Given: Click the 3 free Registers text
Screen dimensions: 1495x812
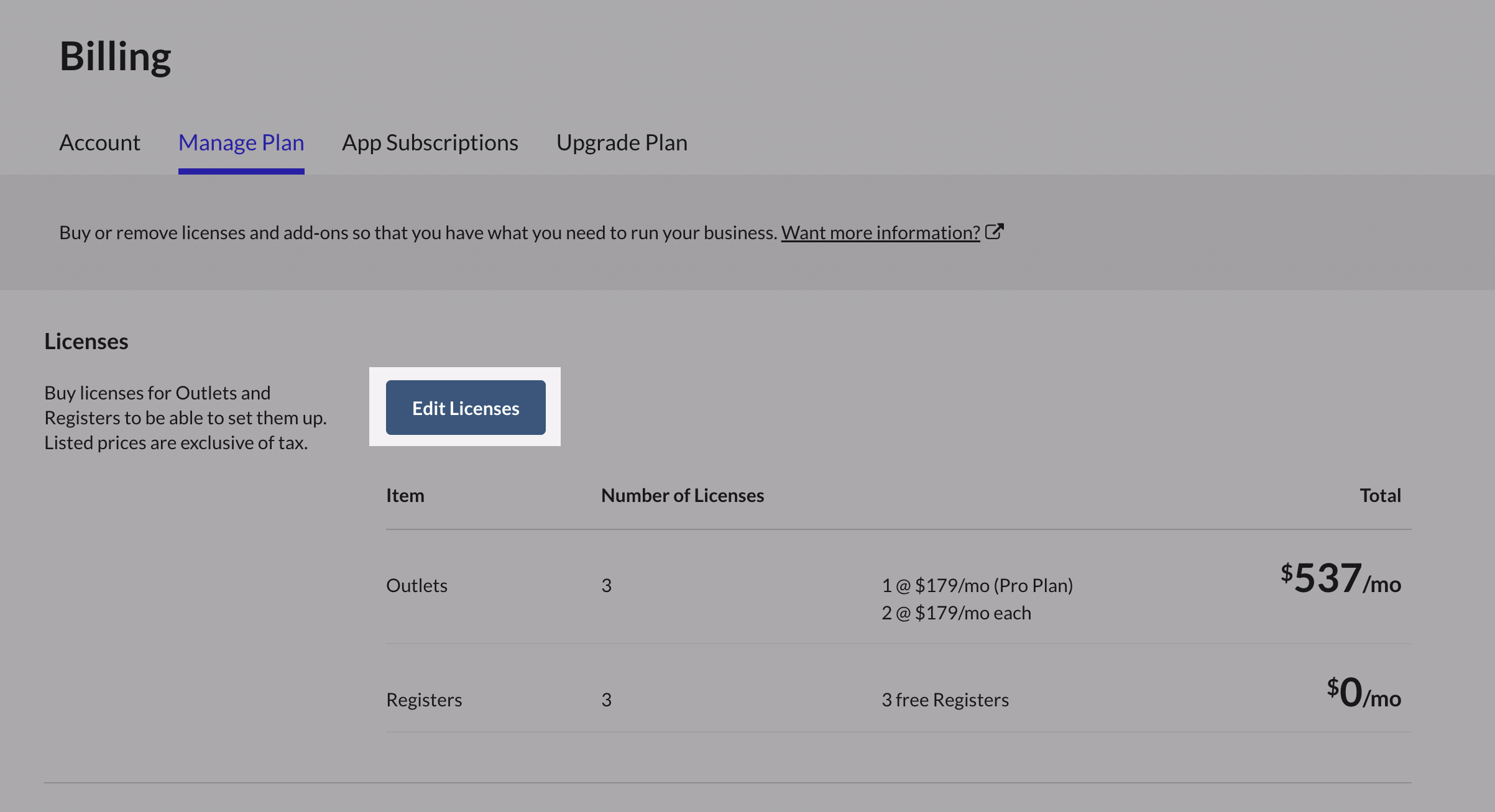Looking at the screenshot, I should point(944,699).
